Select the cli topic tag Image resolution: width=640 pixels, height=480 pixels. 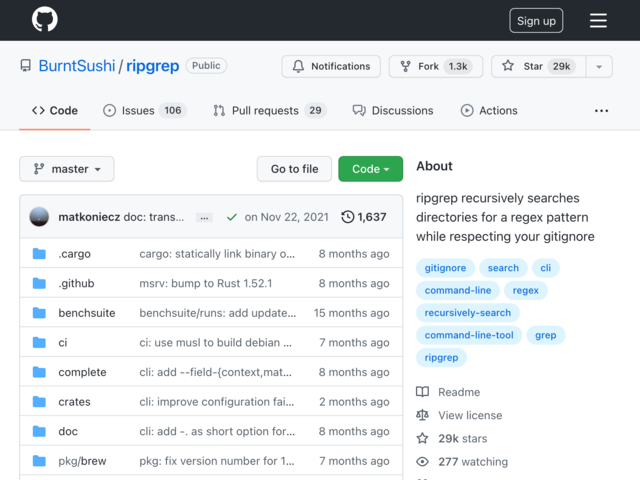[546, 268]
